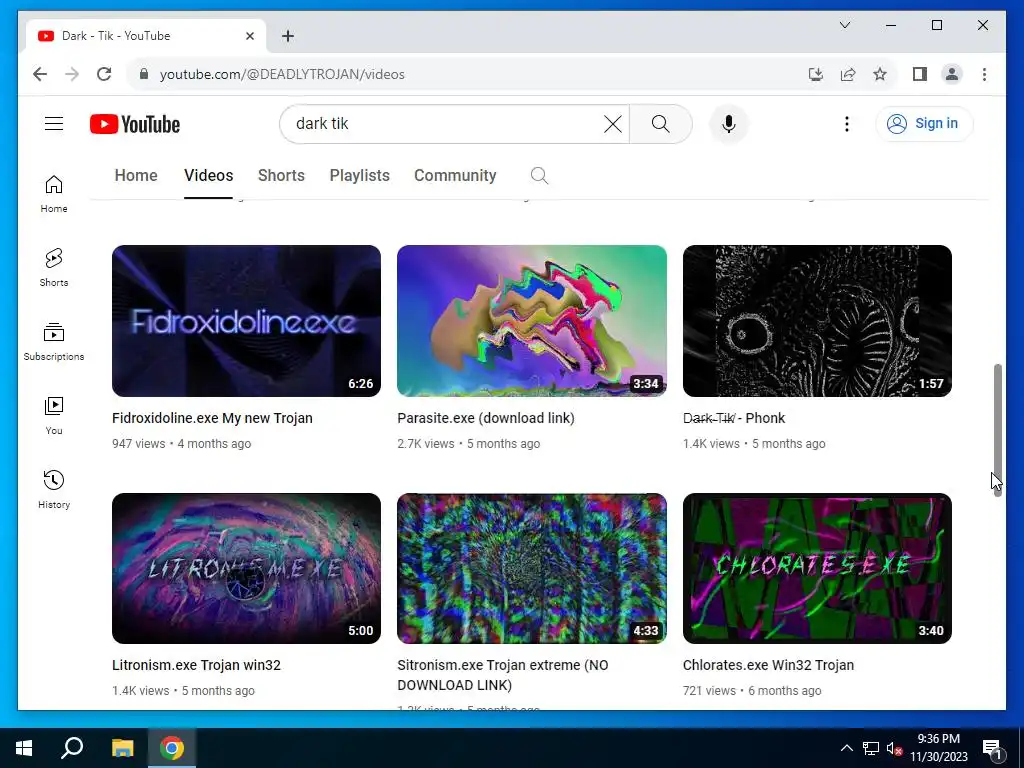Screen dimensions: 1024x768
Task: Click '2.7K views • 5 months ago' text
Action: (x=468, y=443)
